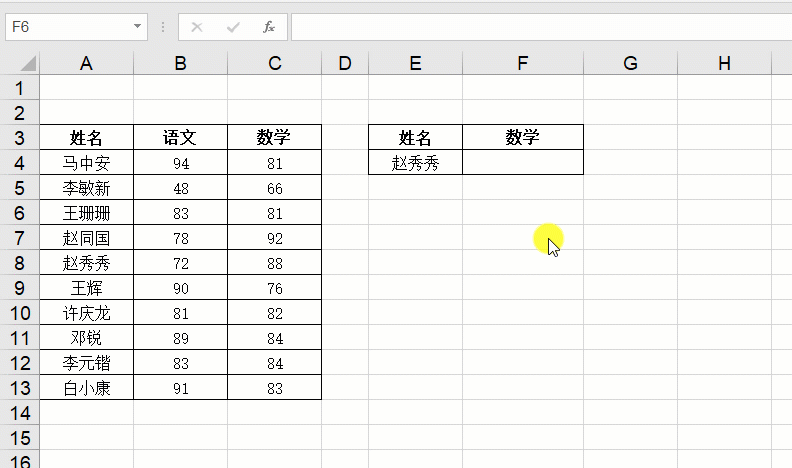Click header cell B3 语文

click(x=180, y=137)
